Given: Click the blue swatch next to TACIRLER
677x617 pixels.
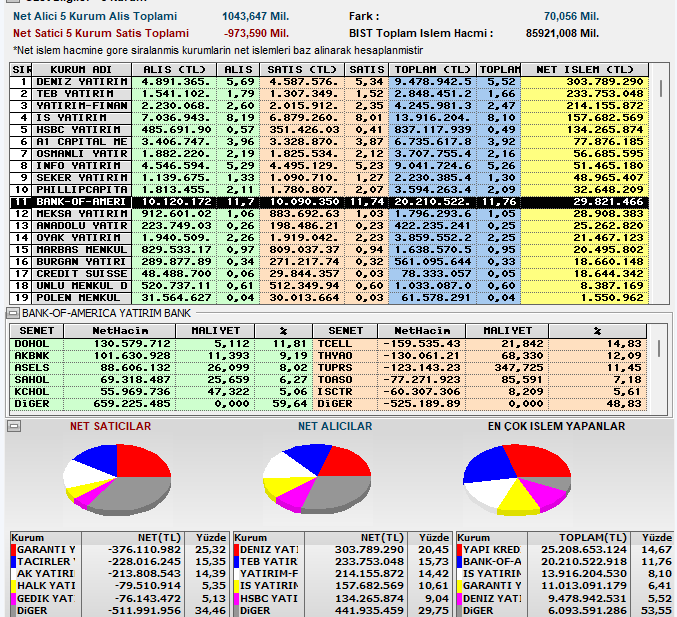Looking at the screenshot, I should coord(13,562).
